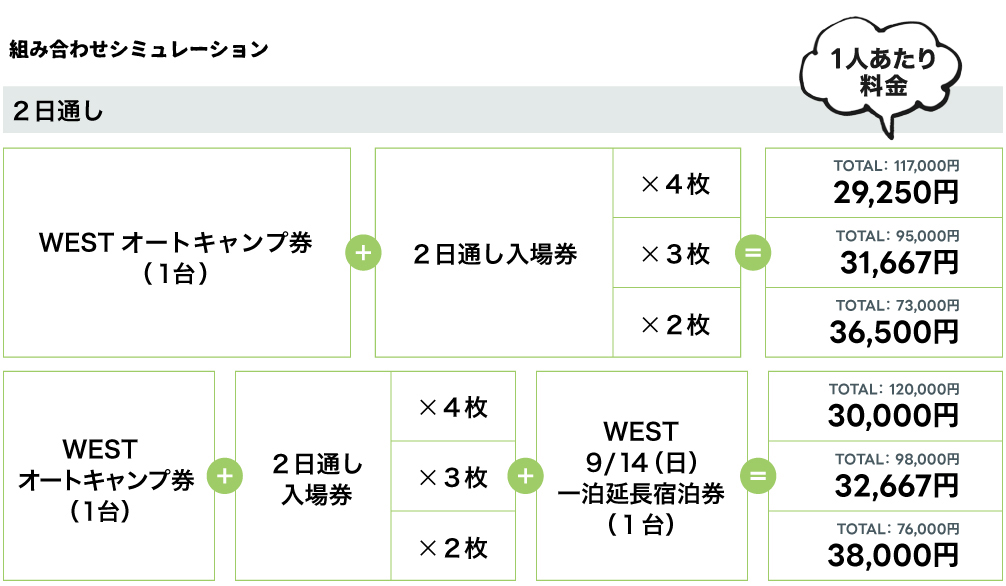Click the 38,000円 price cell

(x=885, y=546)
